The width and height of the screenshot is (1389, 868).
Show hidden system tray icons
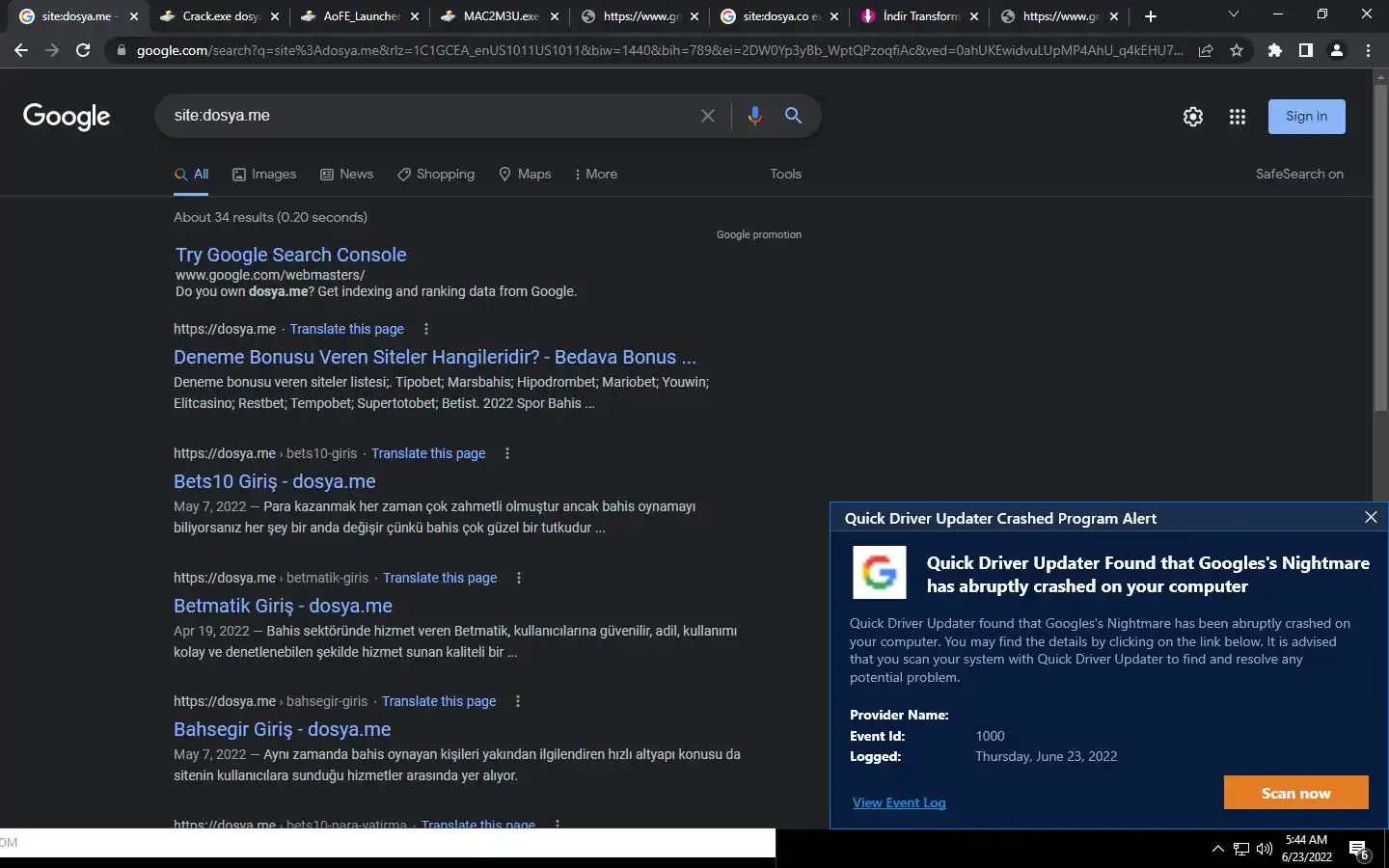coord(1217,849)
